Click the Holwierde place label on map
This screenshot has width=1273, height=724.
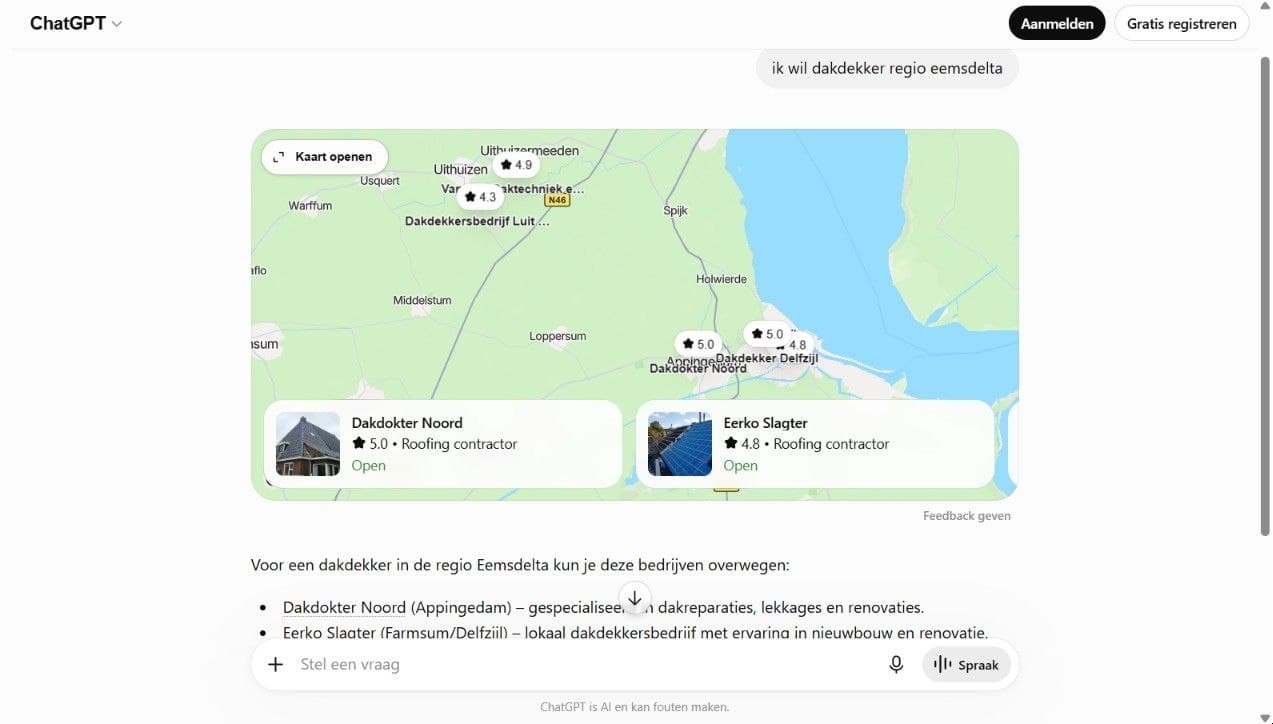[x=721, y=279]
